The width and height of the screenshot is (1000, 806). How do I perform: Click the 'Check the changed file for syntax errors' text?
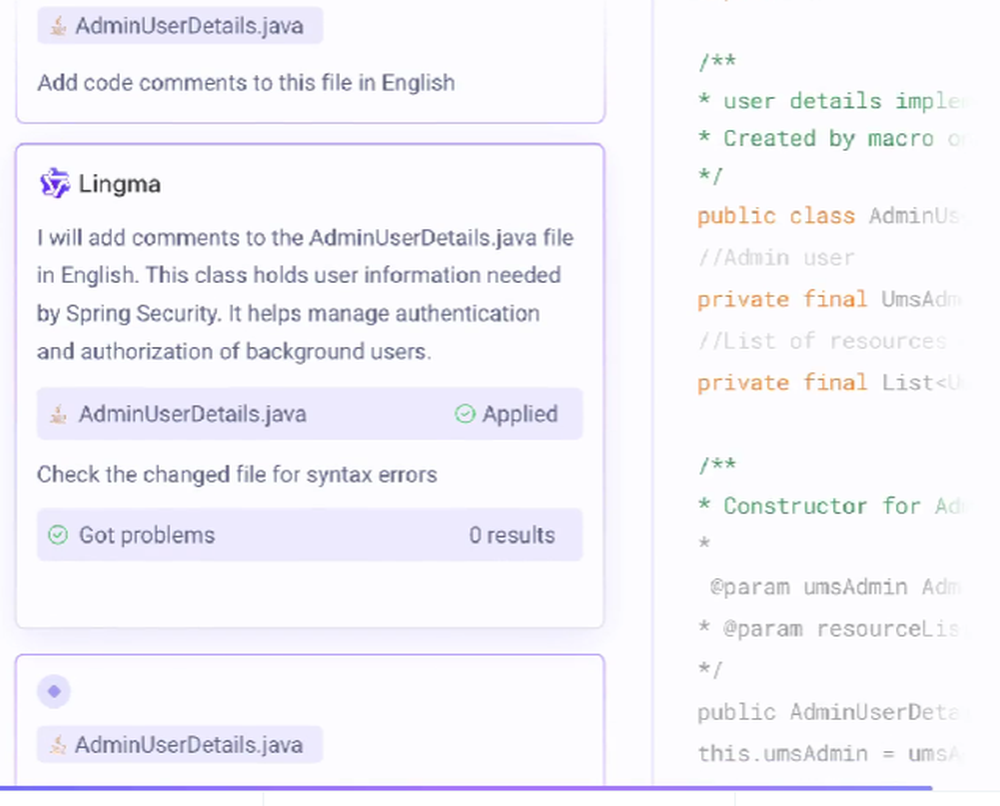click(x=237, y=474)
